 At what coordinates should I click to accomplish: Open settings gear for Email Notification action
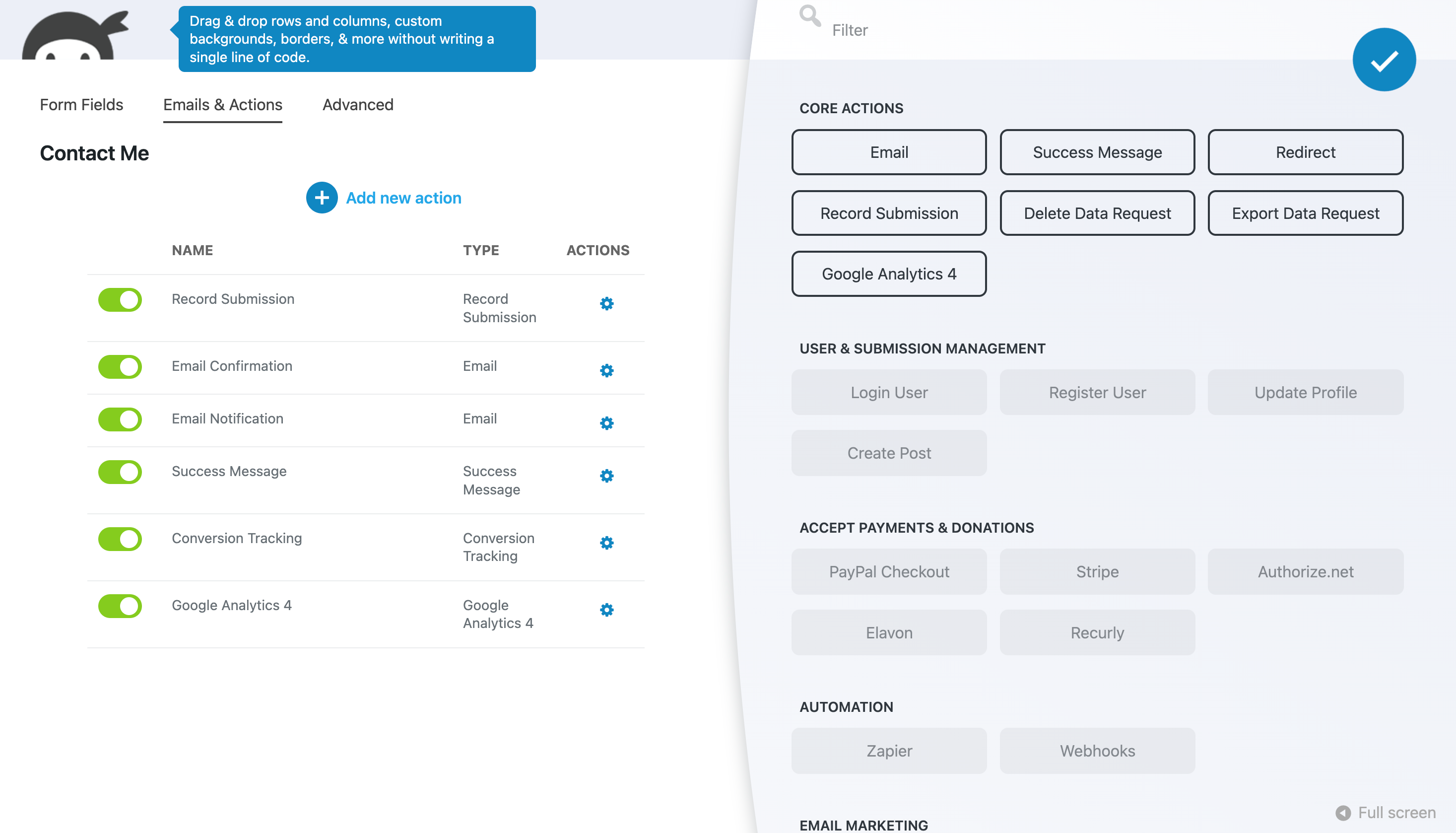pos(607,423)
